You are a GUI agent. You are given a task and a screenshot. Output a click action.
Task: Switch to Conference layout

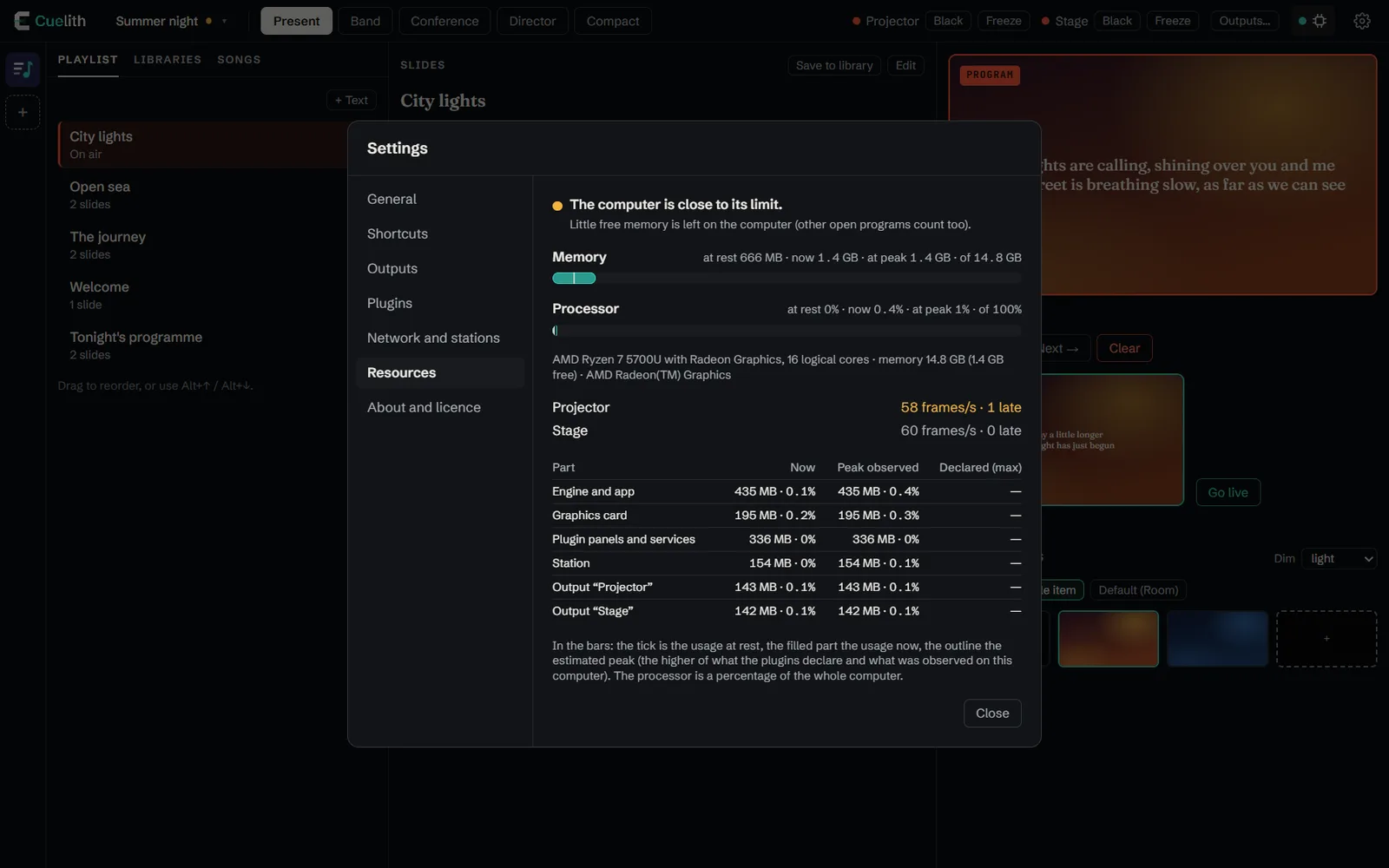click(444, 21)
